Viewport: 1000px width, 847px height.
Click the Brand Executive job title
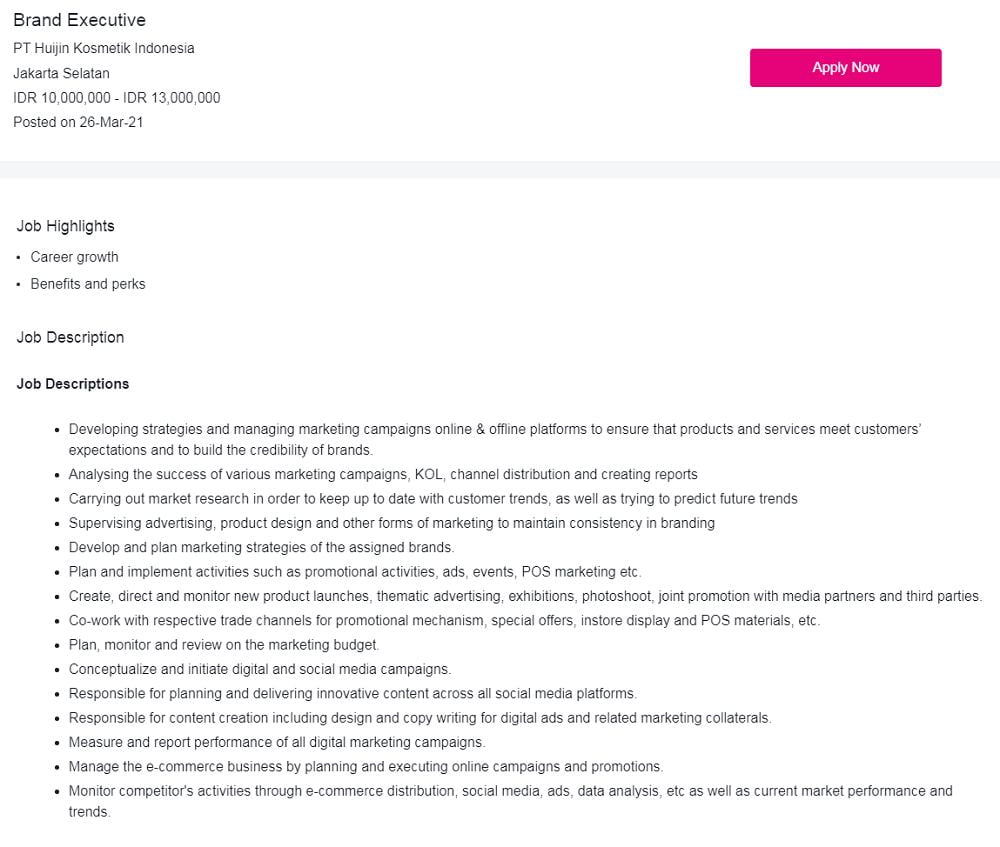pyautogui.click(x=79, y=20)
